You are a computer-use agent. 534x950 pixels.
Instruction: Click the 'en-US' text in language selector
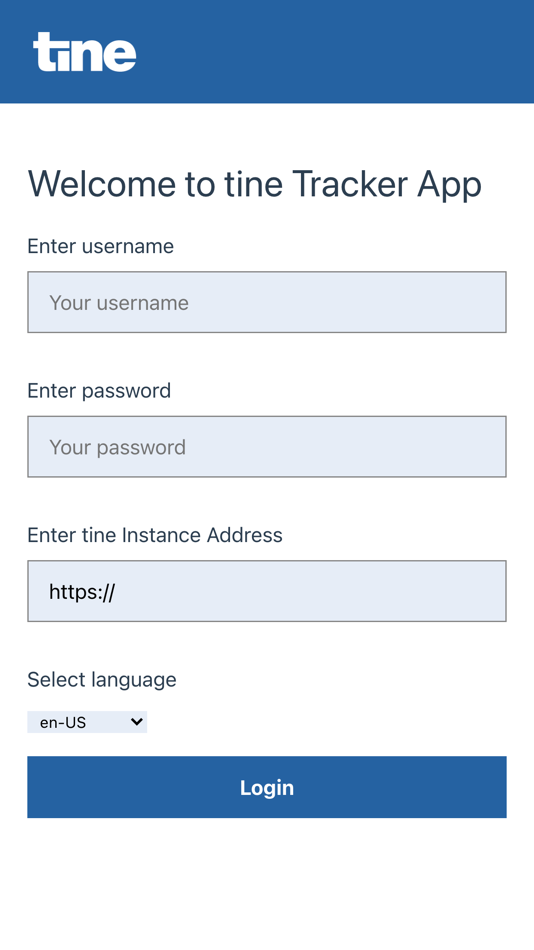point(63,722)
